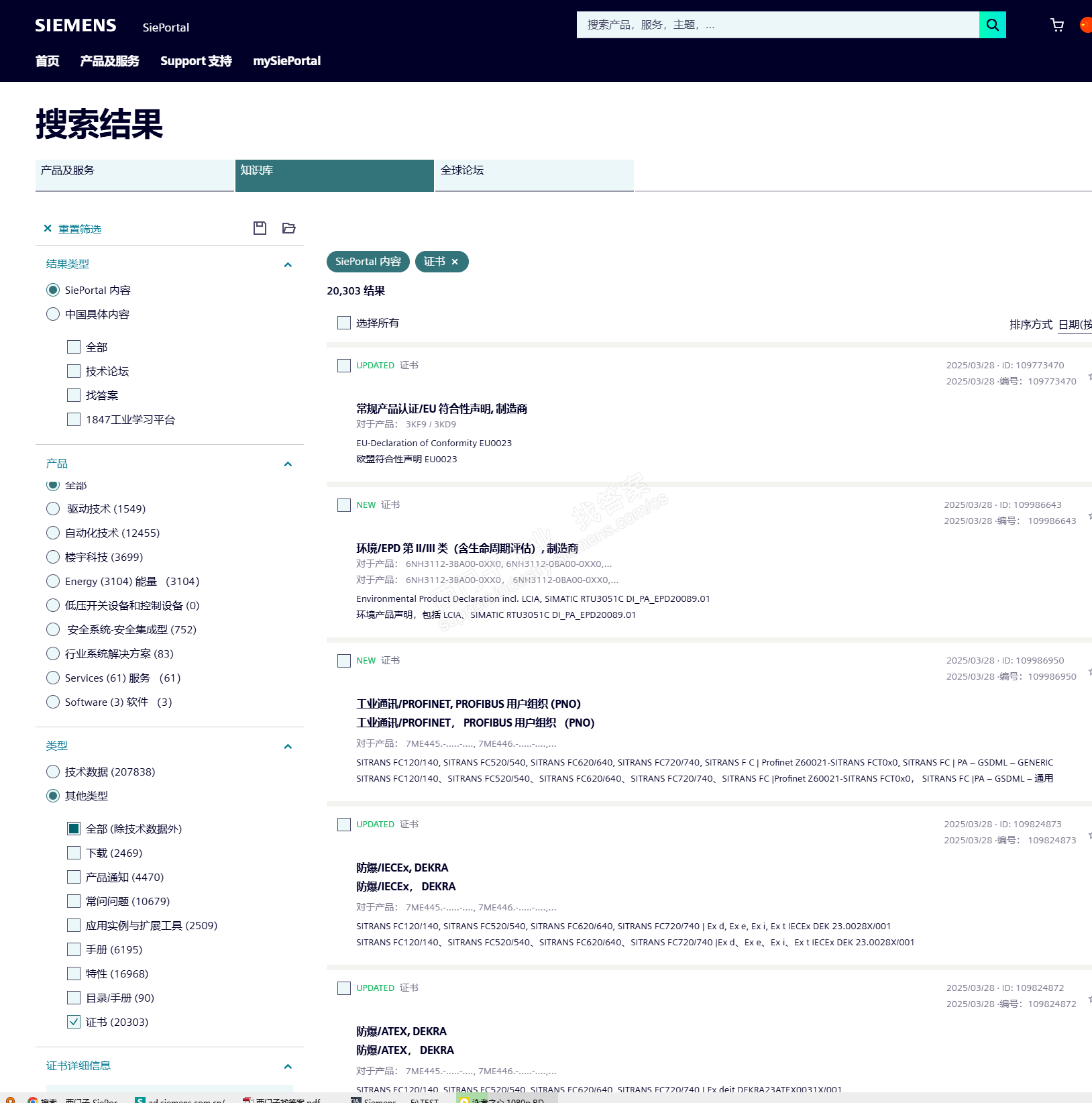Switch to the 知识库 tab
The width and height of the screenshot is (1092, 1103).
335,175
